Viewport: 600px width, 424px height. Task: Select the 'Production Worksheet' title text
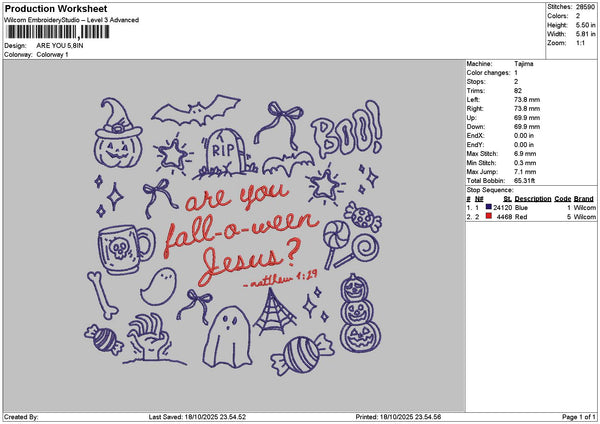(56, 9)
